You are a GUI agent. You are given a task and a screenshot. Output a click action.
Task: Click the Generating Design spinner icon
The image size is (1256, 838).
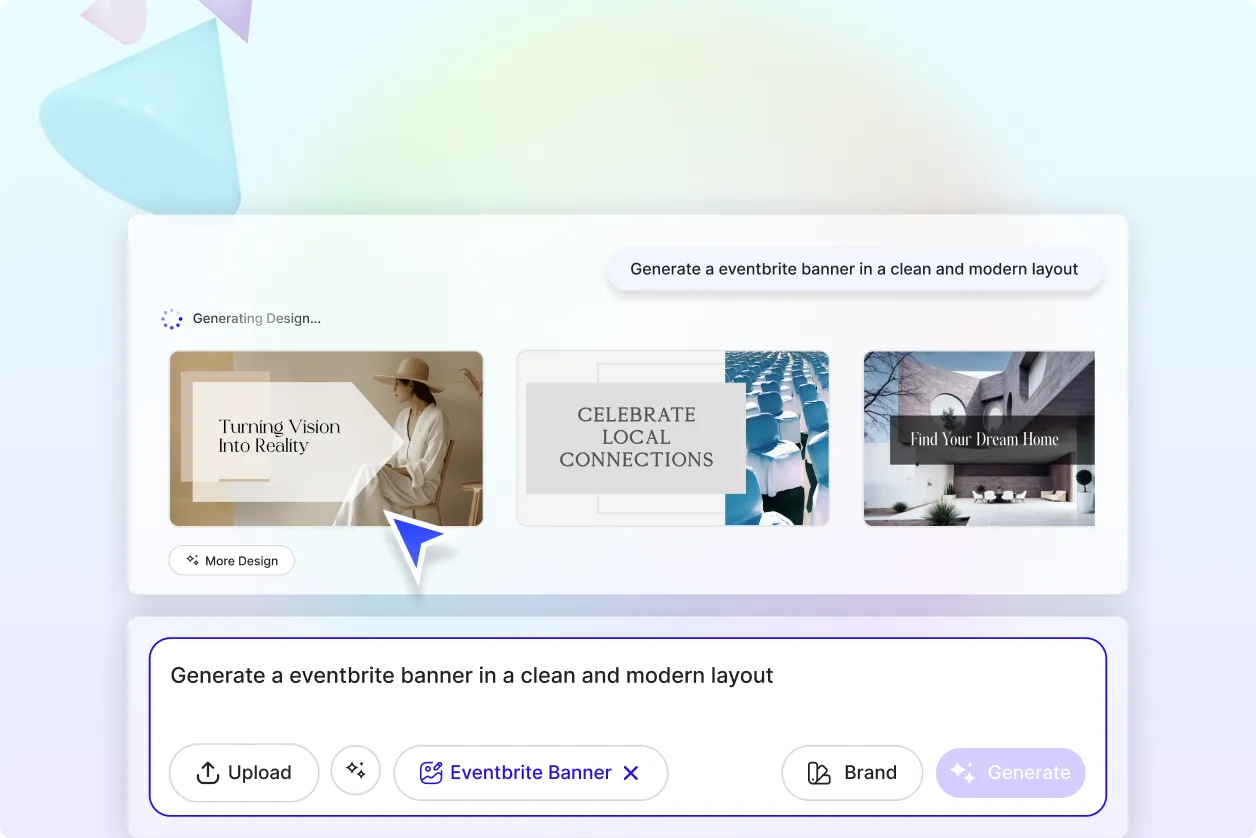pos(172,319)
